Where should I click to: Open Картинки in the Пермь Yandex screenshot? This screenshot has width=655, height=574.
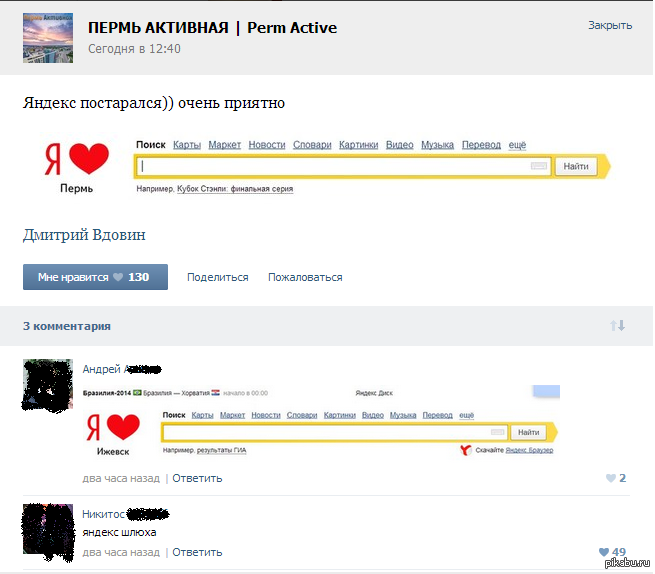pyautogui.click(x=358, y=145)
